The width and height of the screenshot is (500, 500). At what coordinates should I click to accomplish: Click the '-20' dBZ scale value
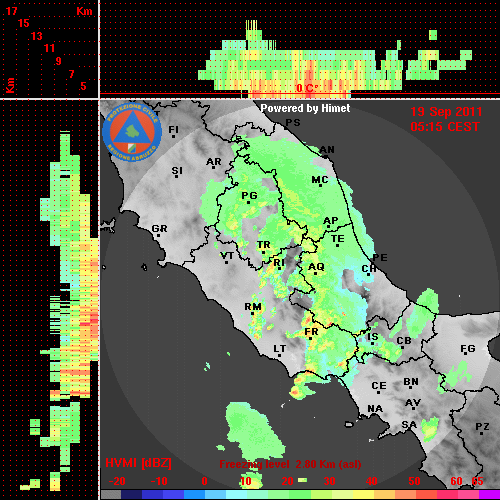tap(117, 481)
